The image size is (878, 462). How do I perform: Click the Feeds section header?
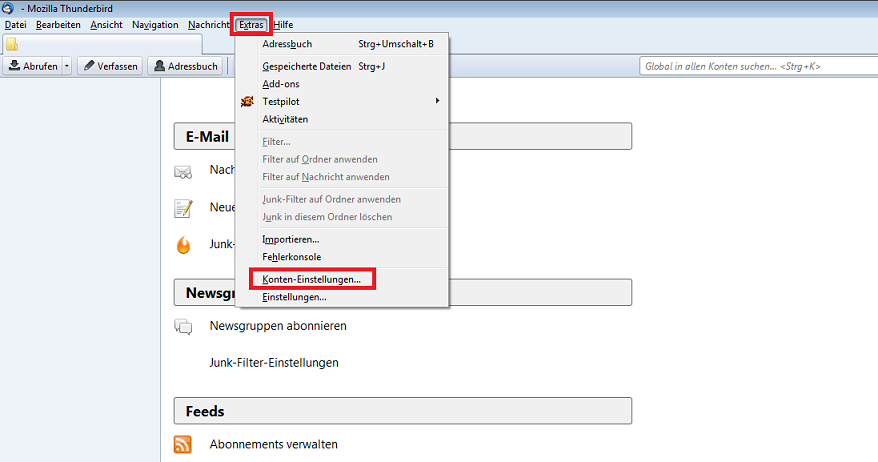click(x=403, y=411)
